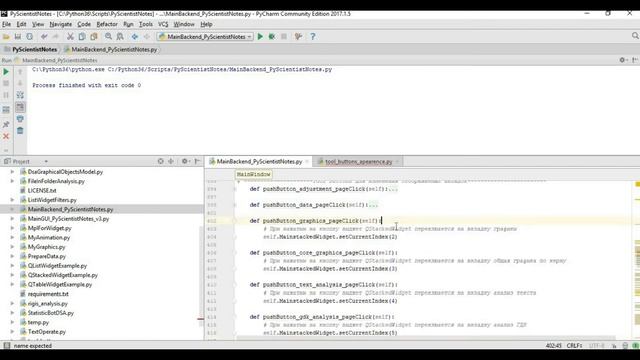Clear console output with the trash icon
640x360 pixels.
pos(20,131)
